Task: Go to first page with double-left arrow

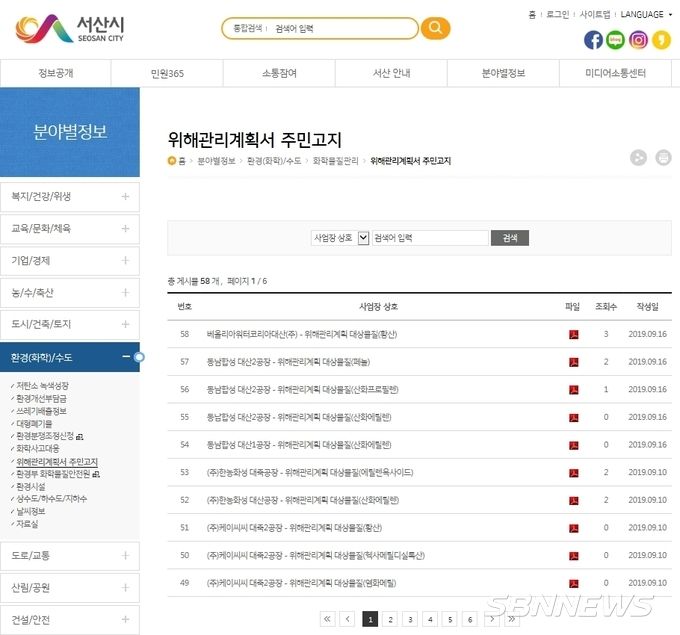Action: click(327, 619)
